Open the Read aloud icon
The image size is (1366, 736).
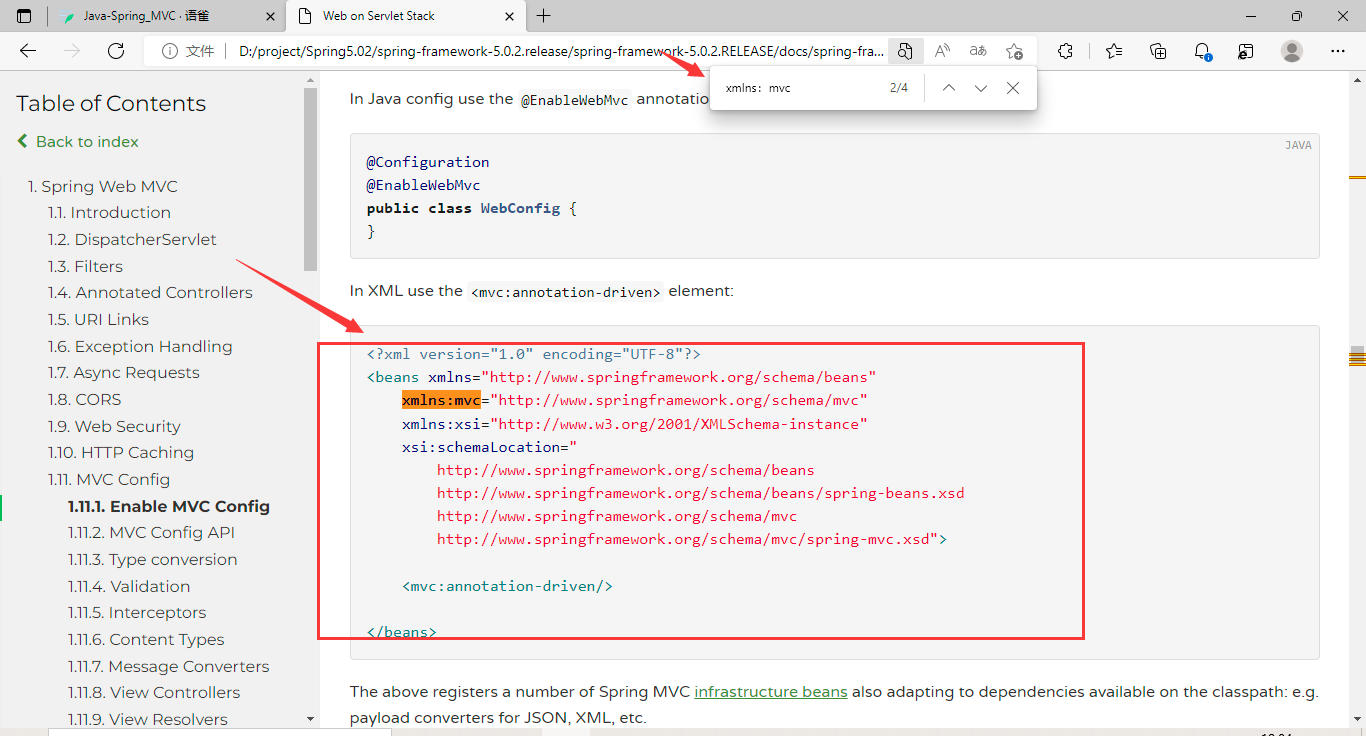pos(942,51)
